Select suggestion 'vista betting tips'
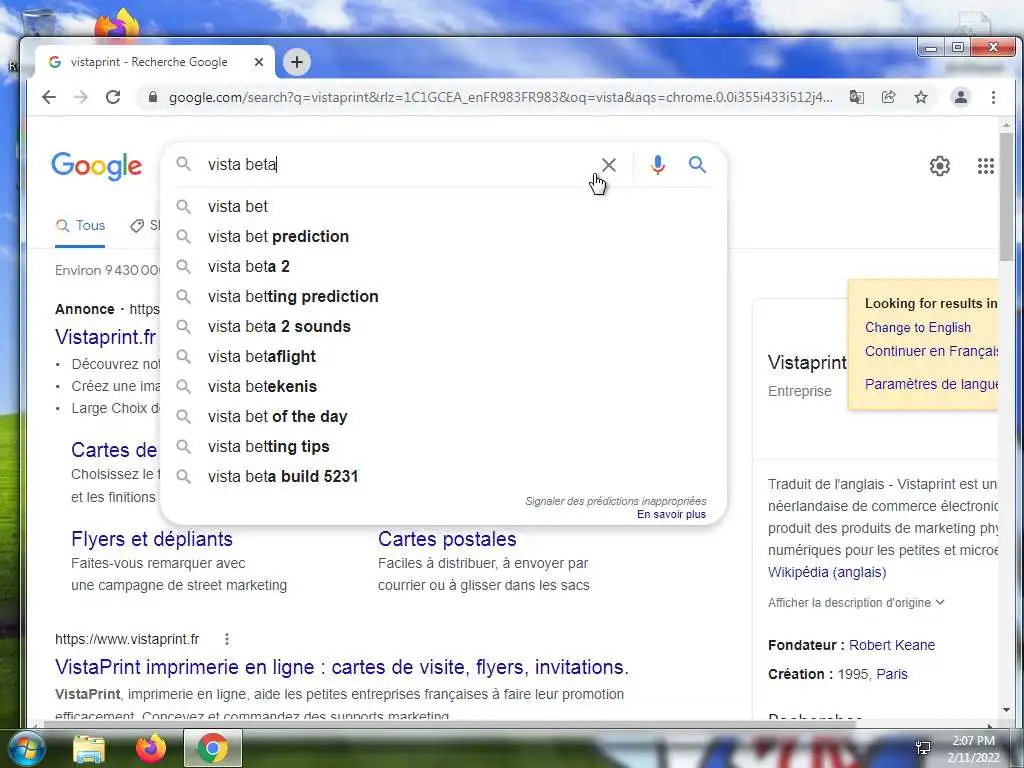The width and height of the screenshot is (1024, 768). coord(443,447)
